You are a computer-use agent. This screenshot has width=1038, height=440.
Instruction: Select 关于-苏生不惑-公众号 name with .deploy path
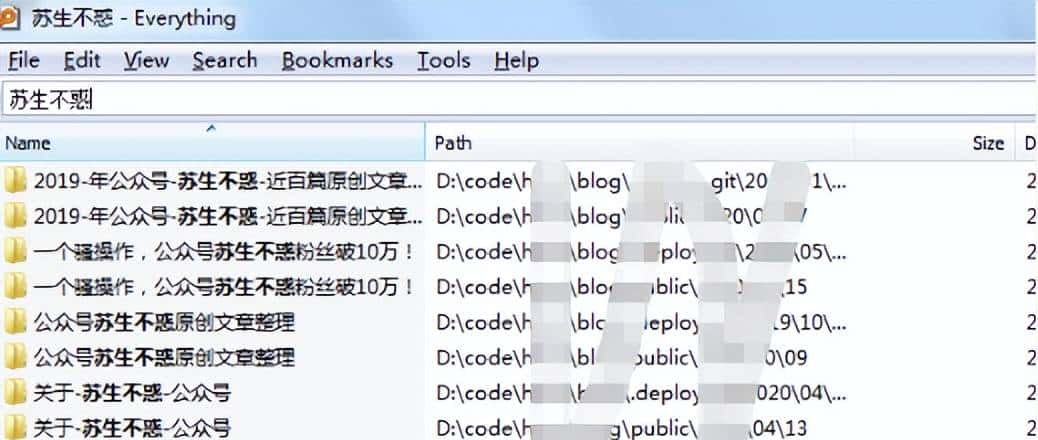pos(132,393)
